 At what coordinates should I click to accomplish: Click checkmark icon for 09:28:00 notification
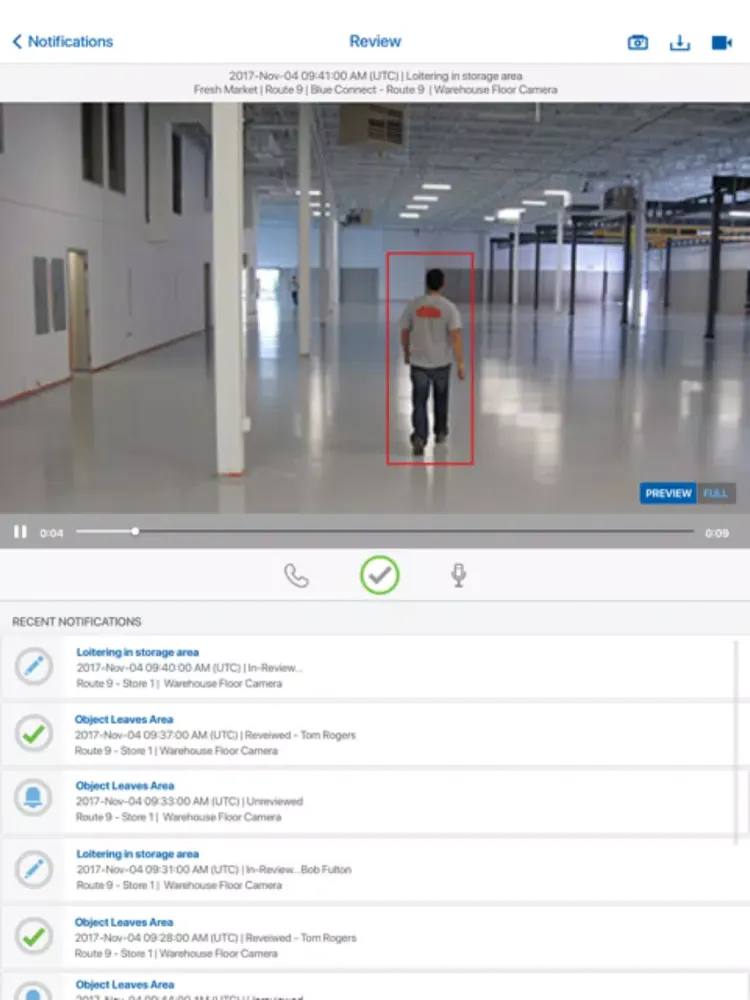tap(34, 936)
